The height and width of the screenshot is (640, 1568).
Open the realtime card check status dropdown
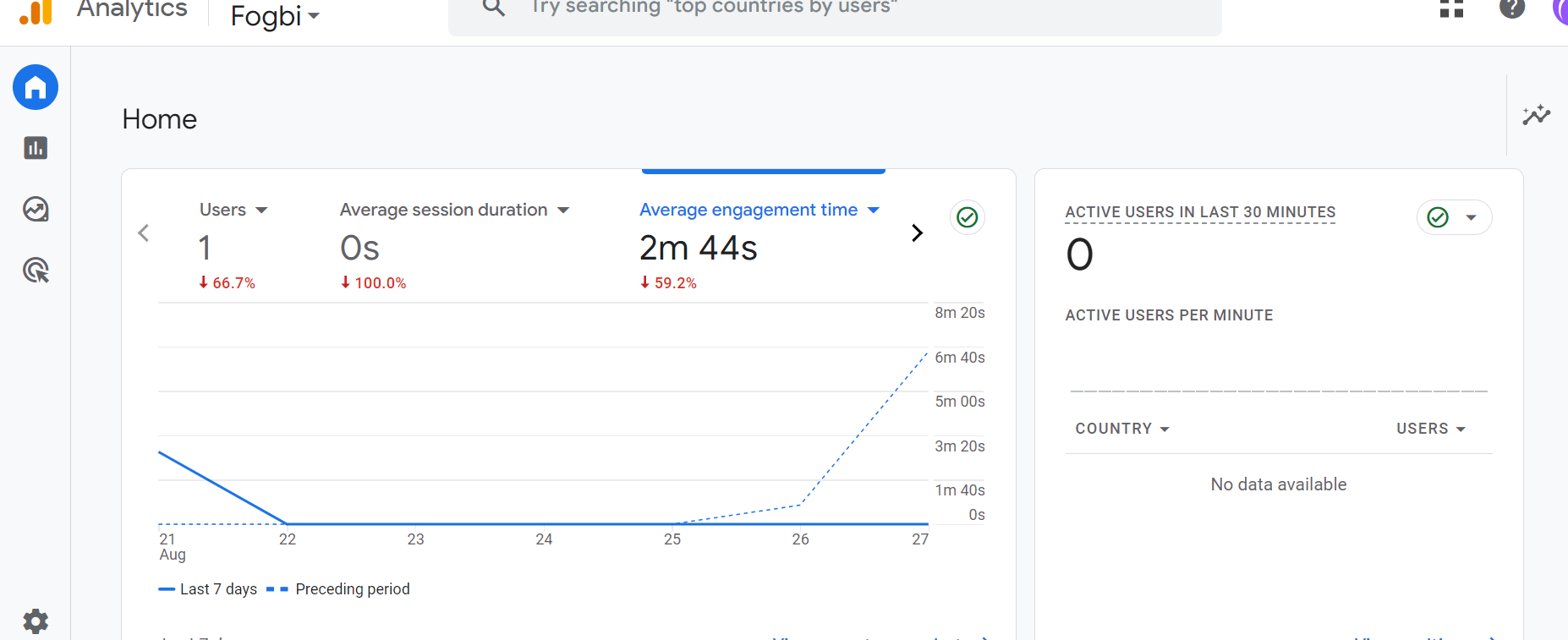point(1454,217)
